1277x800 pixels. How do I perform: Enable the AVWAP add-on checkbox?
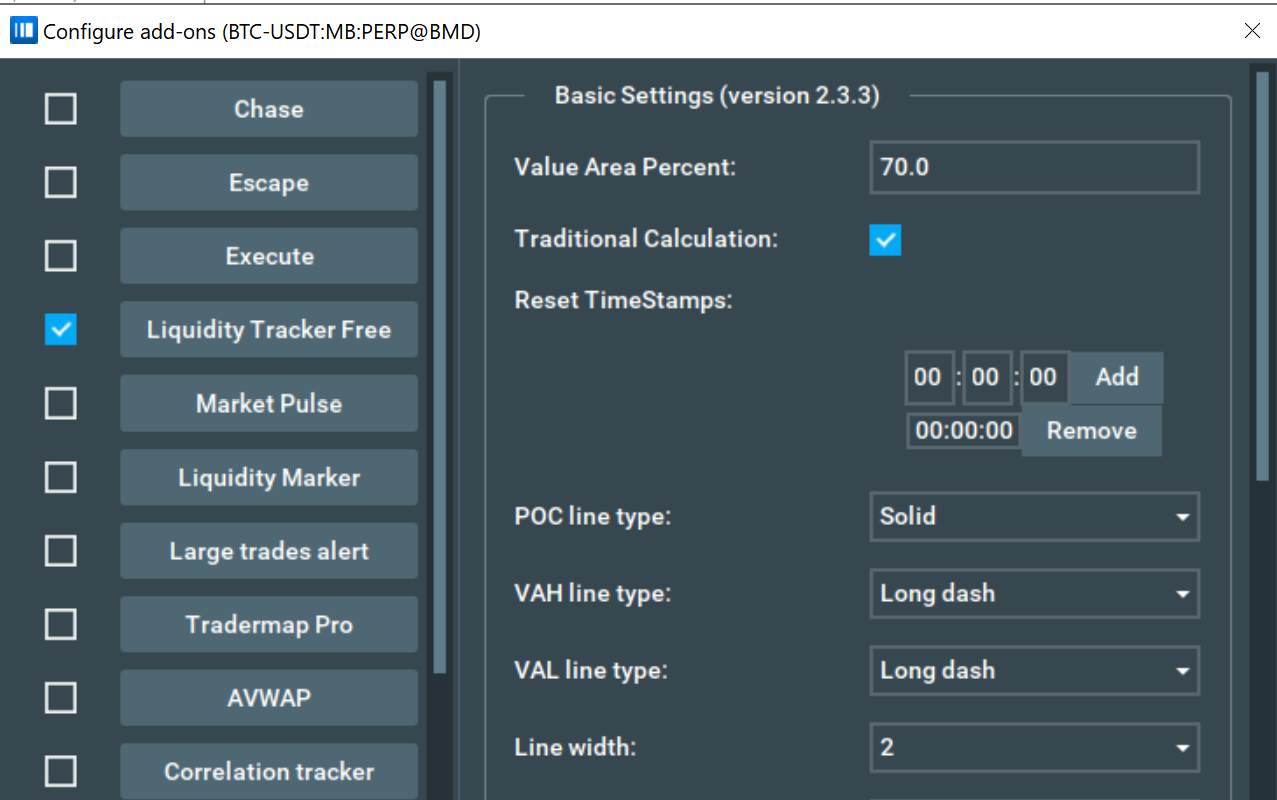tap(61, 697)
